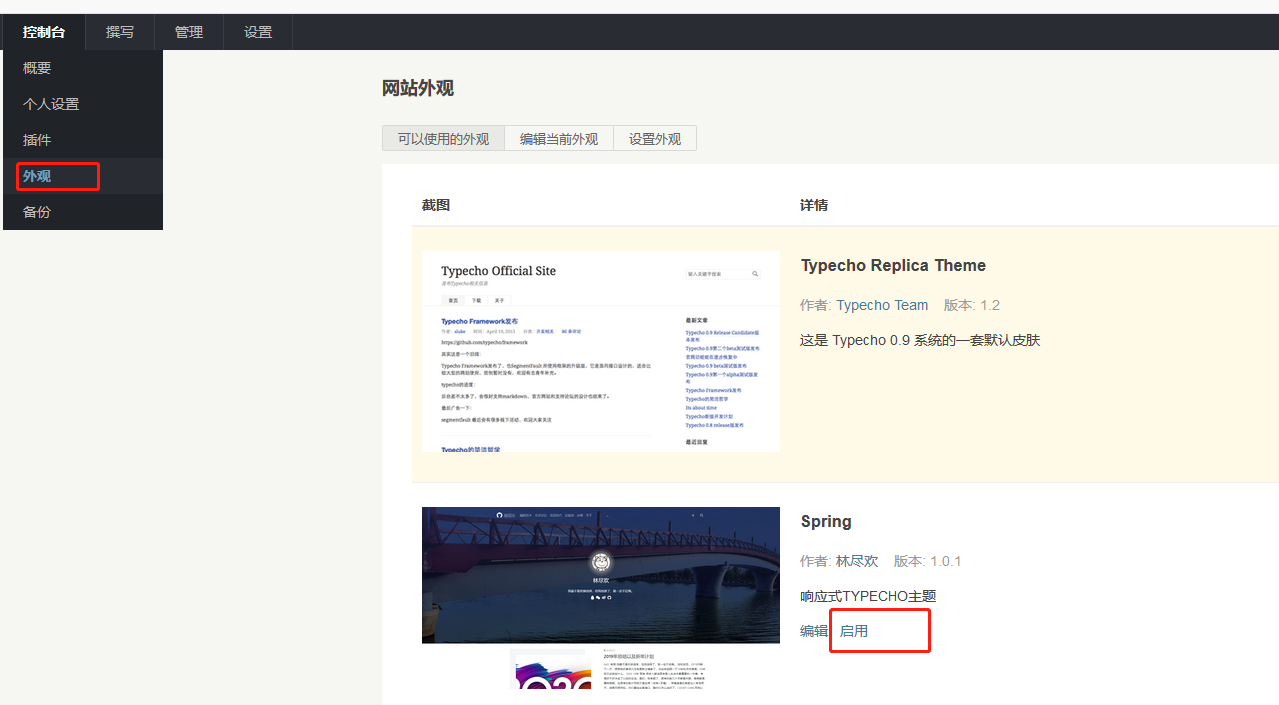The image size is (1279, 705).
Task: Click the 这是 Typecho 0.9 系统 description text
Action: tap(920, 340)
